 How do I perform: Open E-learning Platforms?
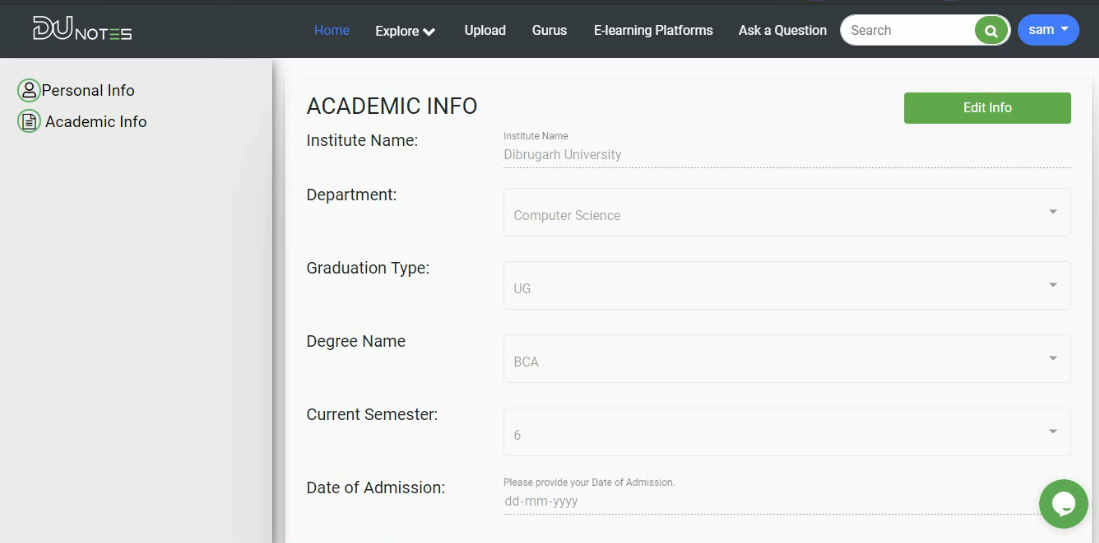coord(653,30)
